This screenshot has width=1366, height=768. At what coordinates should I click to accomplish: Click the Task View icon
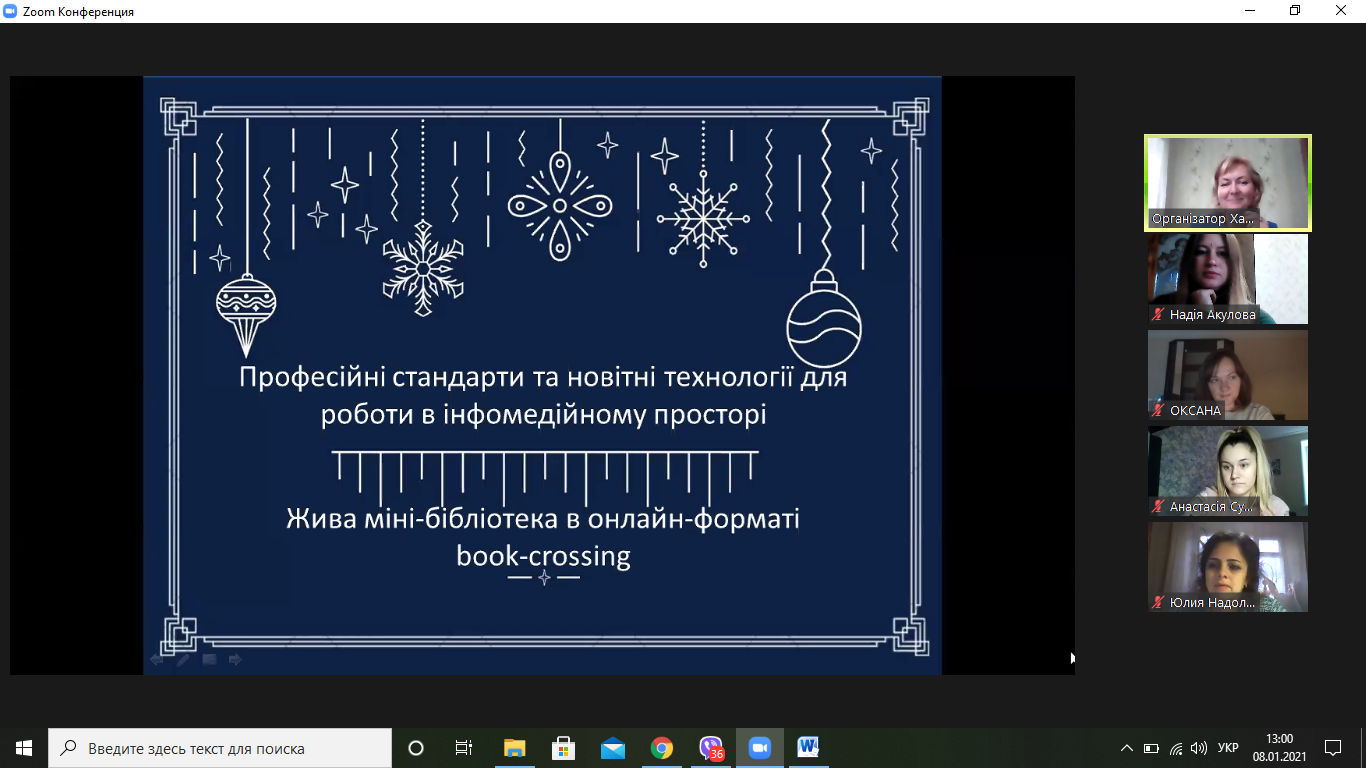464,748
